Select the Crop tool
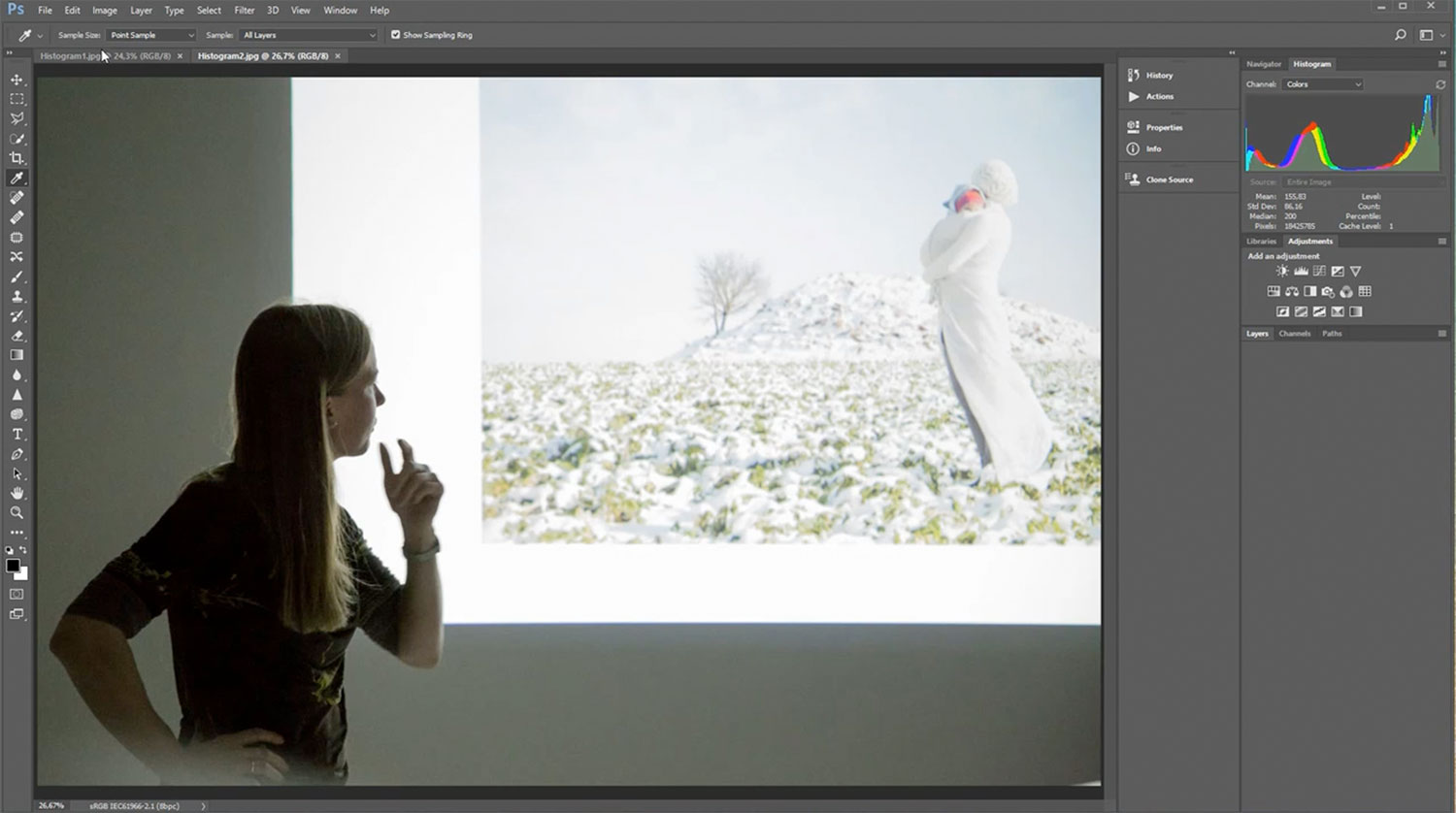The height and width of the screenshot is (813, 1456). tap(17, 158)
